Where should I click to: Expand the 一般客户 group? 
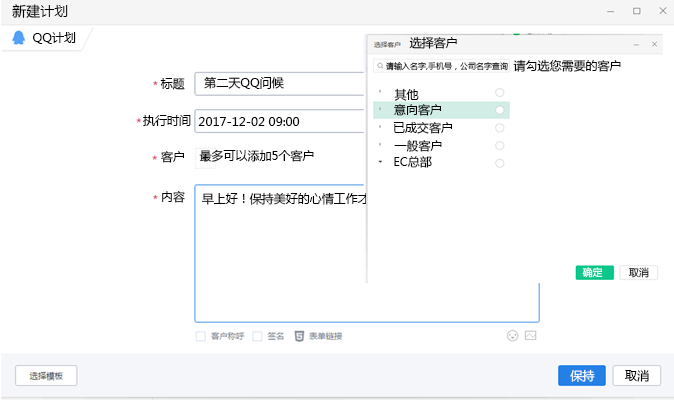coord(380,145)
